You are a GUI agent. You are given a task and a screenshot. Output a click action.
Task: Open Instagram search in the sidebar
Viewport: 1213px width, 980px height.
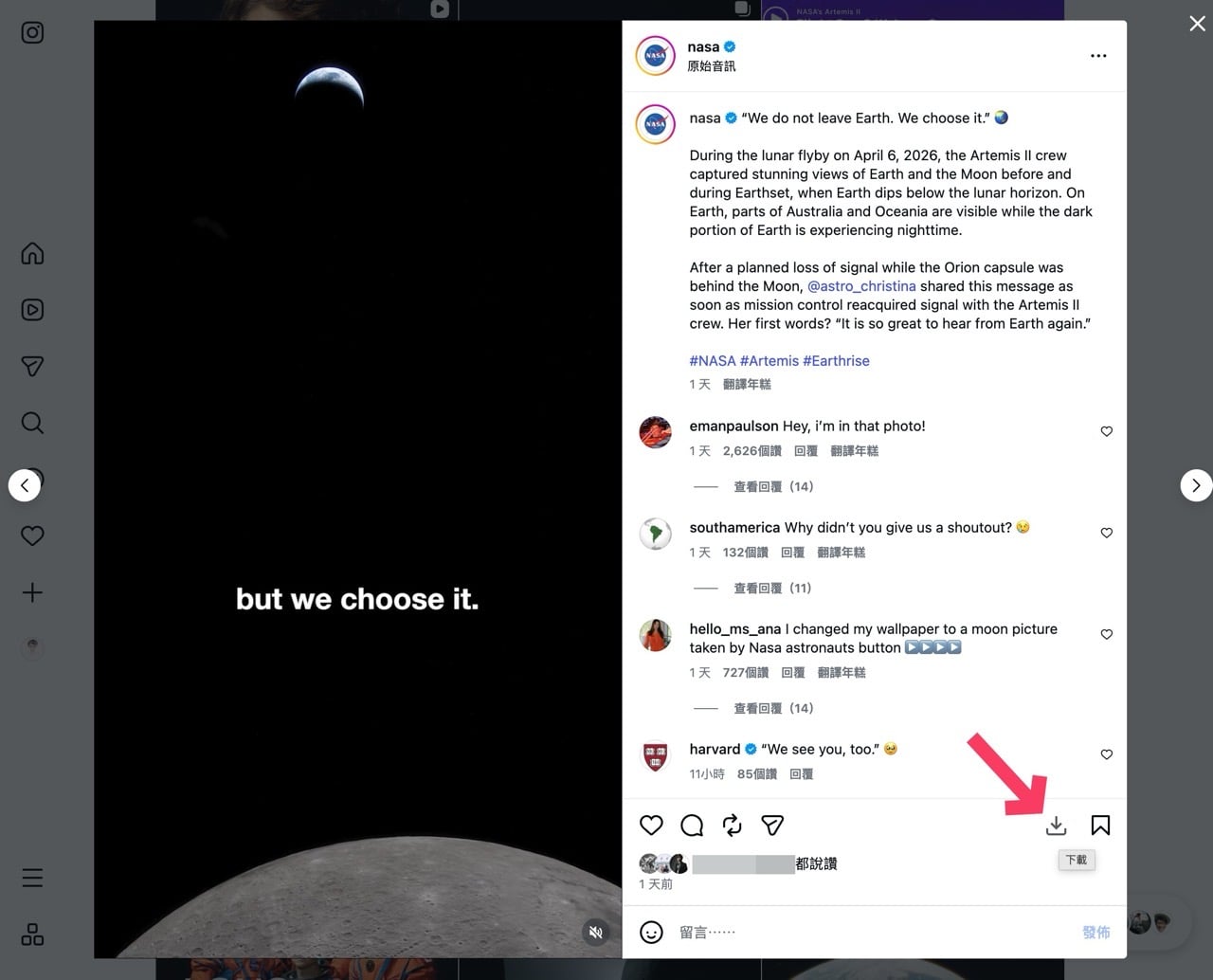(32, 423)
